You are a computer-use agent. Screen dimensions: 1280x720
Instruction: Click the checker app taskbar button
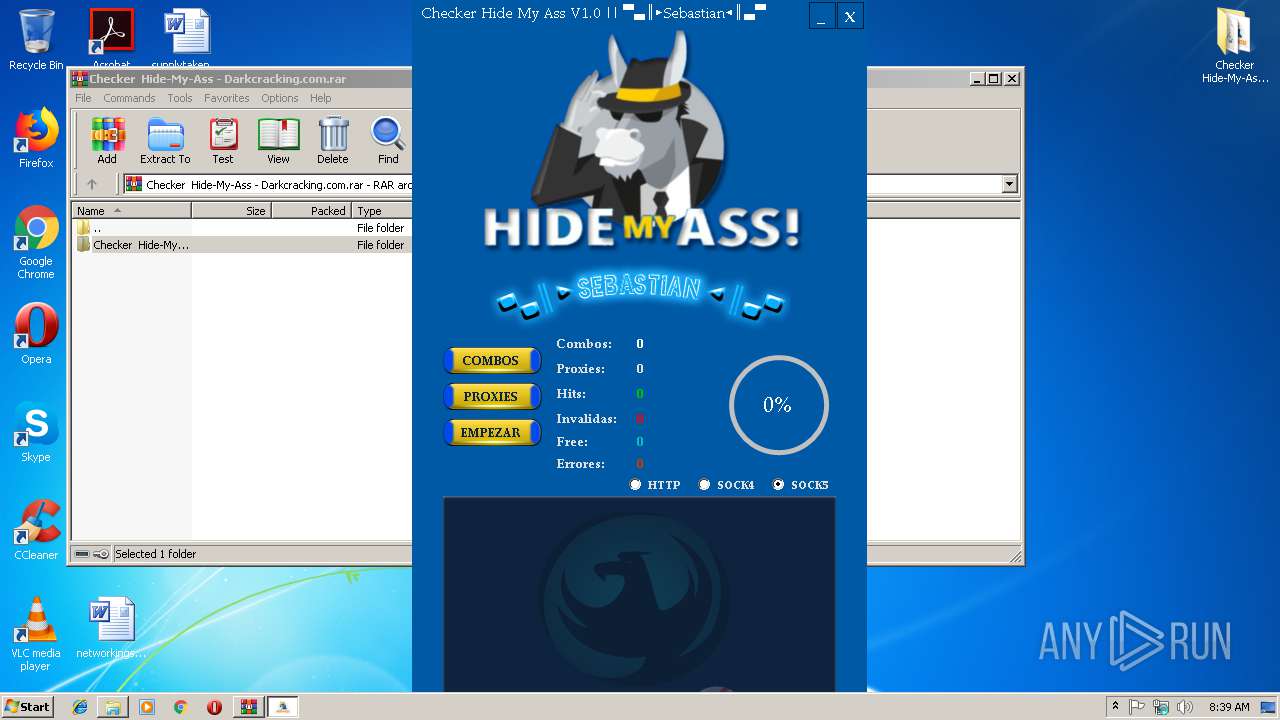click(283, 707)
